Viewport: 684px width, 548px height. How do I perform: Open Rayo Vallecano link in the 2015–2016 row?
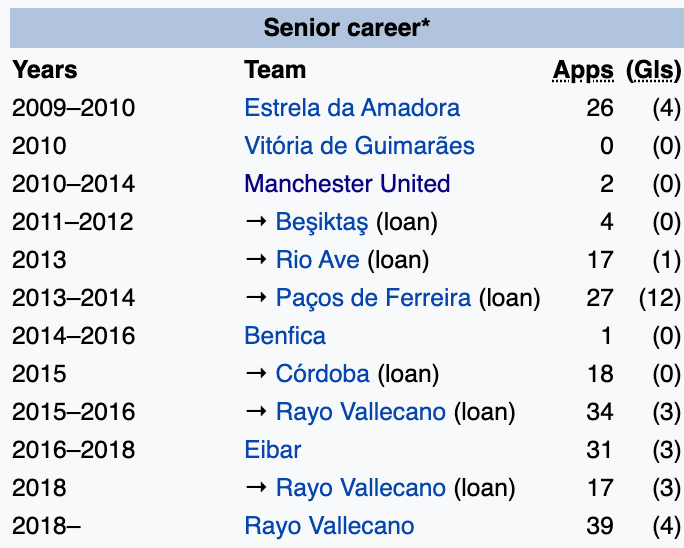pyautogui.click(x=361, y=412)
